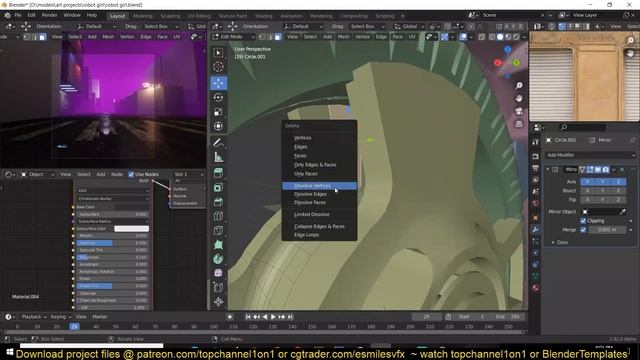Screen dimensions: 640x360
Task: Click the Mirror Object eyedropper icon
Action: tap(622, 212)
